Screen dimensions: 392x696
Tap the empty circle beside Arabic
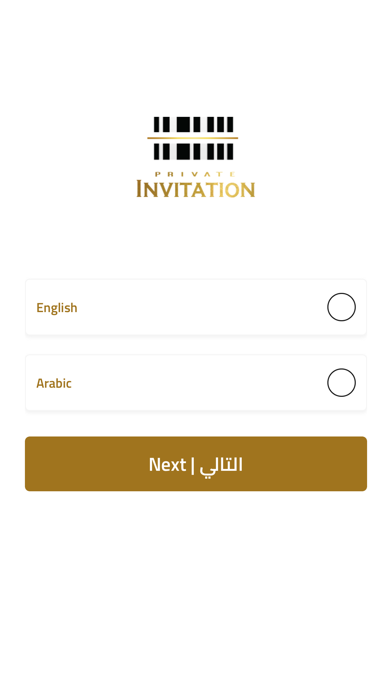[341, 382]
